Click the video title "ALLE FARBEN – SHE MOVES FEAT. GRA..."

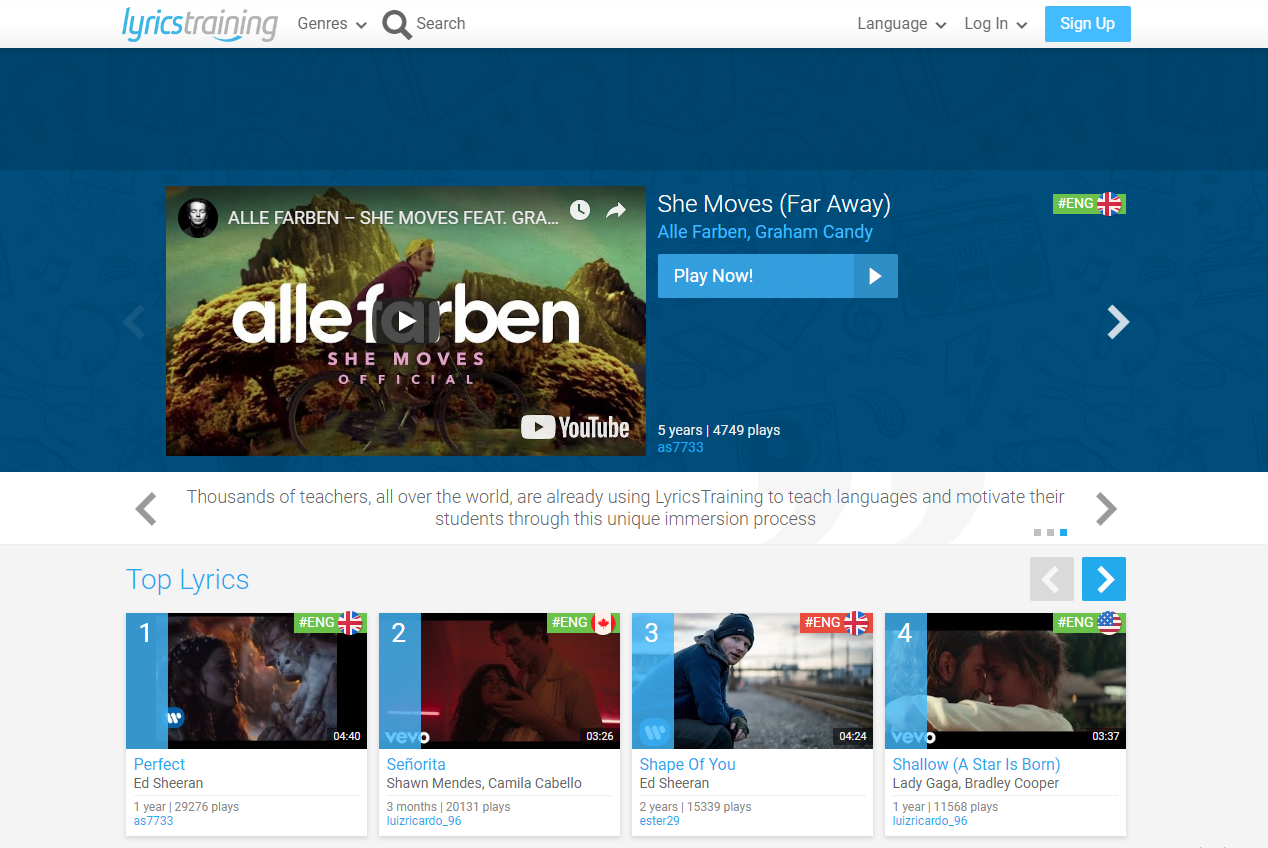tap(393, 217)
